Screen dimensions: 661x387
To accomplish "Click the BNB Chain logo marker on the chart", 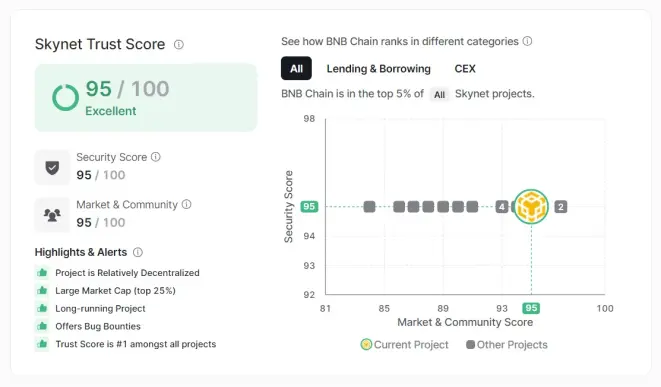I will click(531, 207).
